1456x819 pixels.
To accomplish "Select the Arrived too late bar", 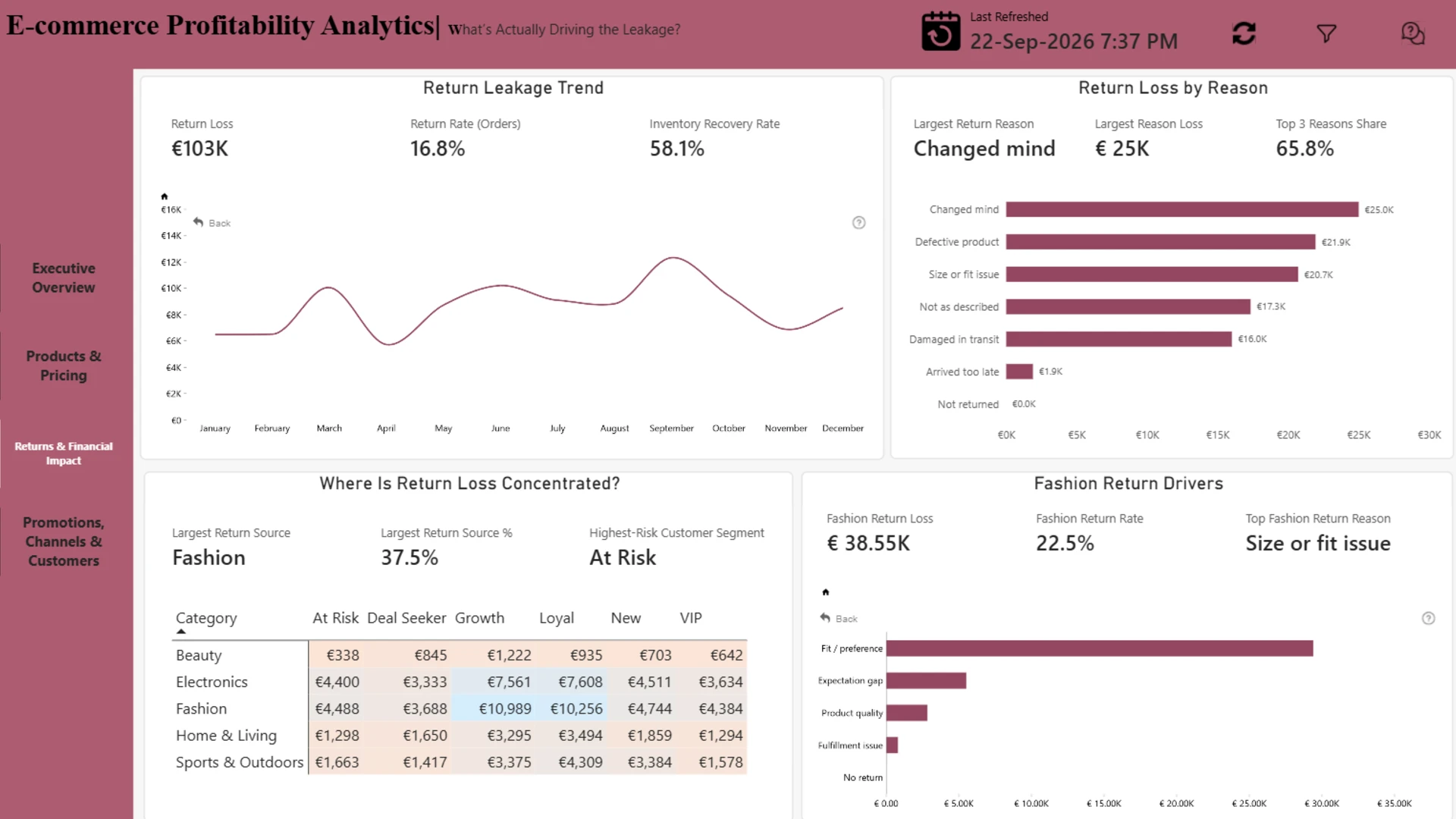I will click(x=1019, y=372).
